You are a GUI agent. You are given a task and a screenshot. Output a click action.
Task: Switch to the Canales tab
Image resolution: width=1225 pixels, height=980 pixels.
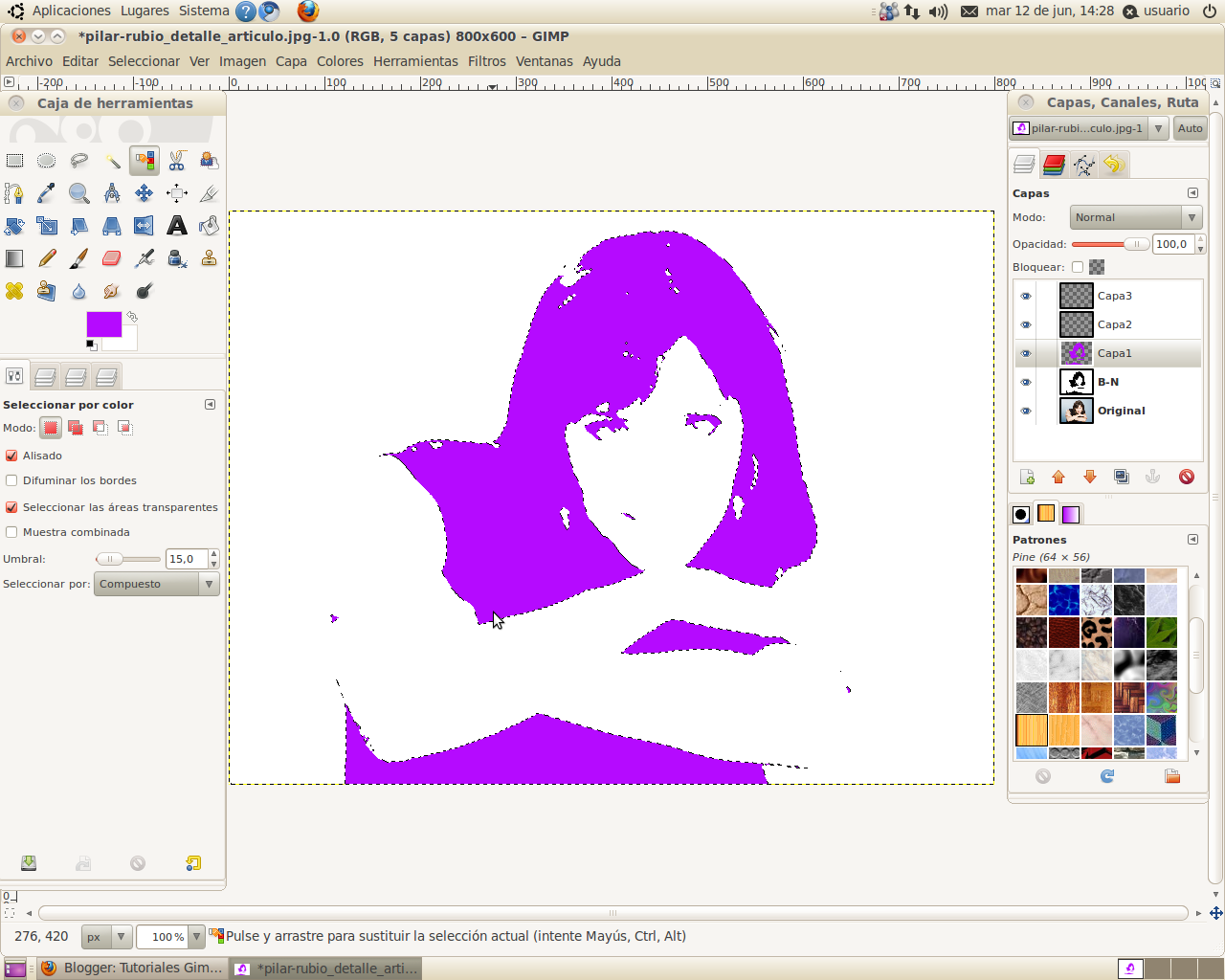[x=1053, y=164]
